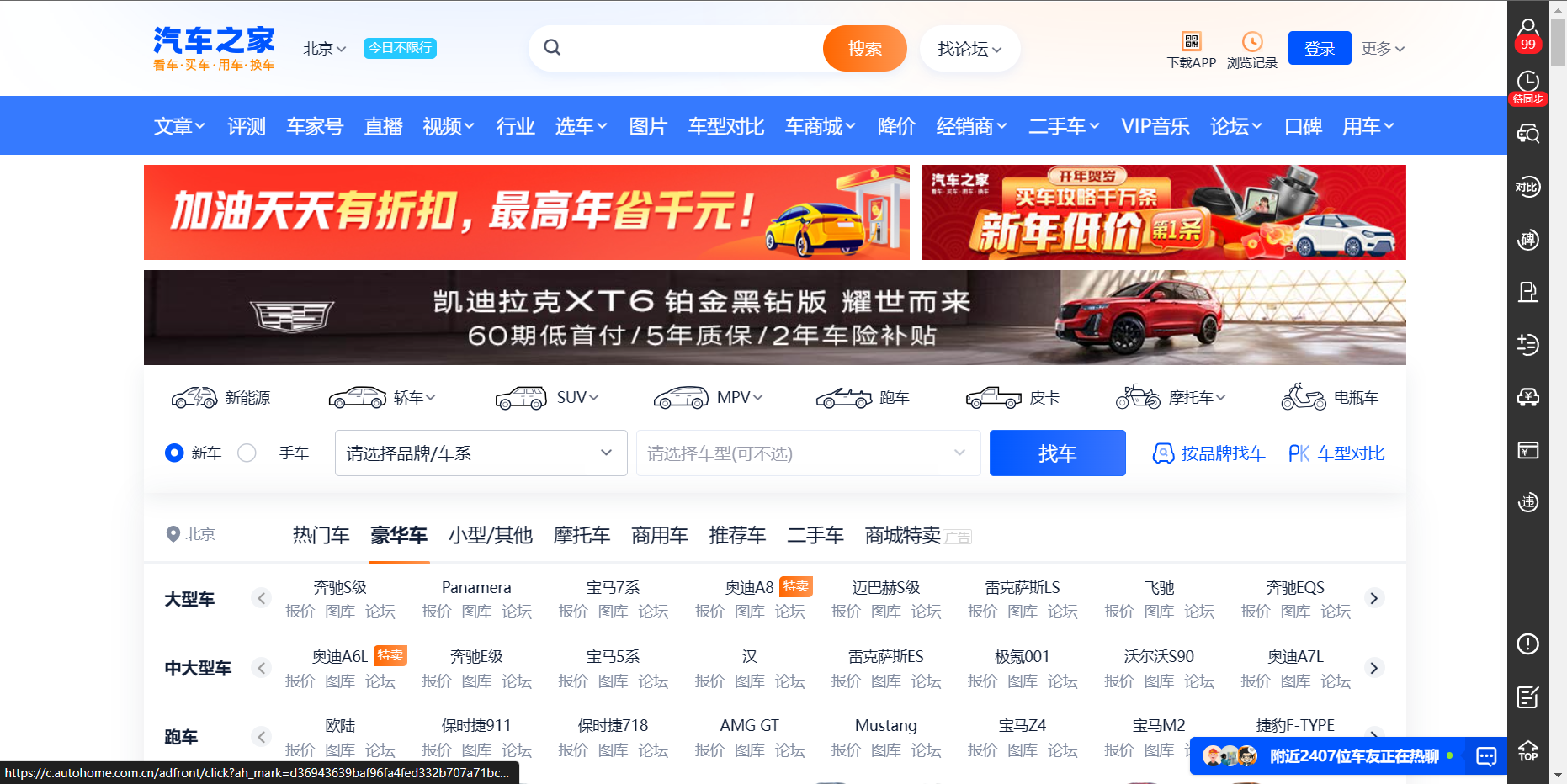Switch to 小型/其他 tab

click(491, 535)
